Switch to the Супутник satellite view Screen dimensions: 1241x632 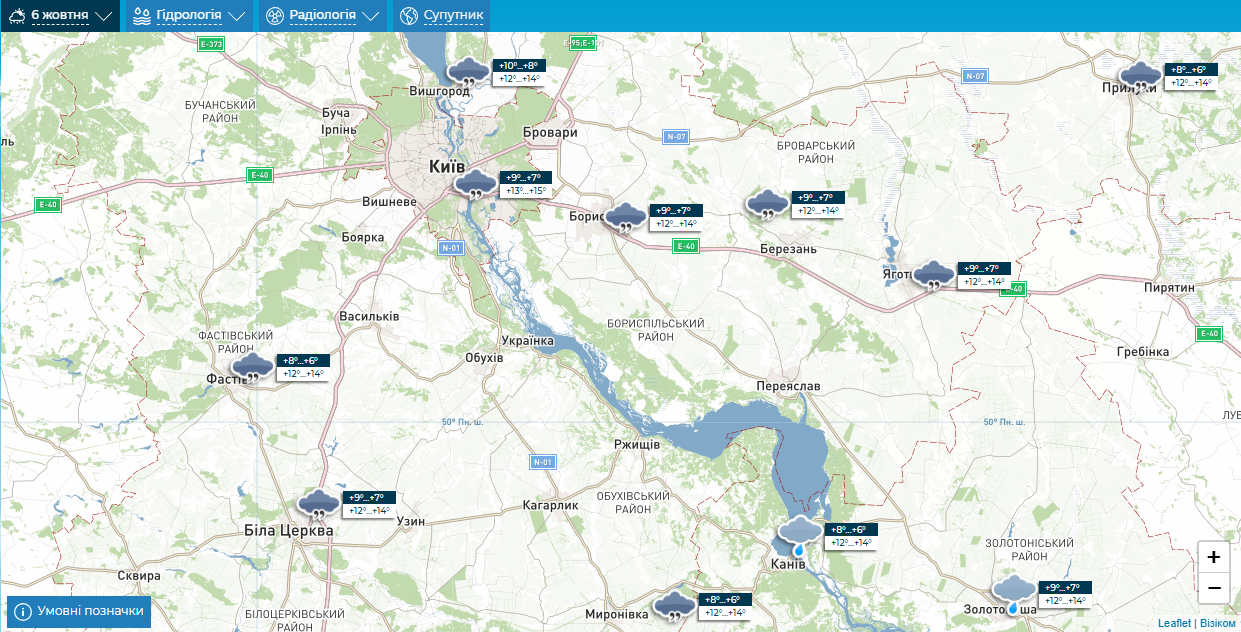[441, 16]
